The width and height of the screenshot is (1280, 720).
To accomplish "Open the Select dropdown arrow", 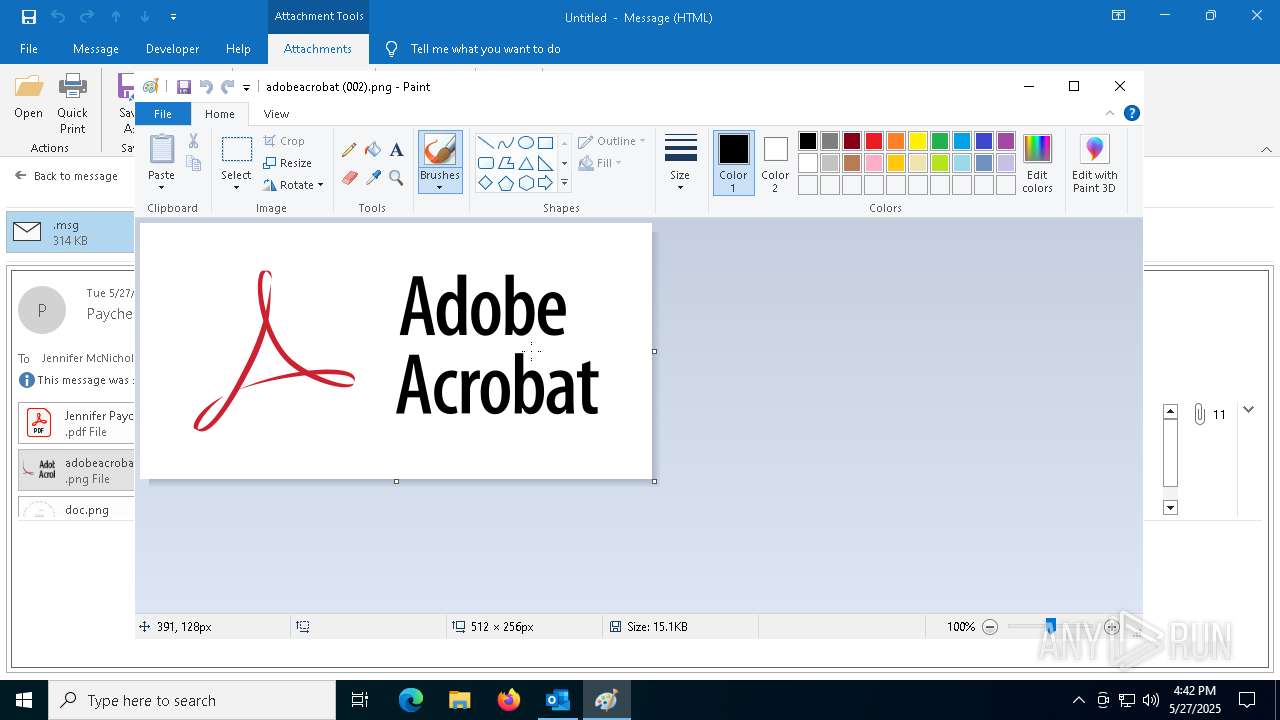I will pyautogui.click(x=236, y=188).
